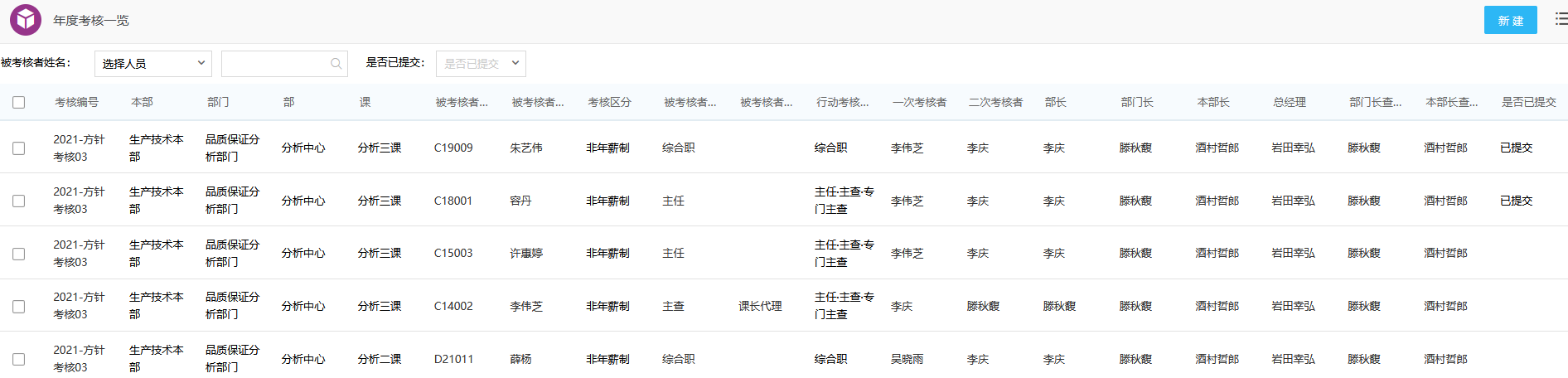The image size is (1568, 378).
Task: Click 已提交 in 容丹's row
Action: click(1517, 201)
